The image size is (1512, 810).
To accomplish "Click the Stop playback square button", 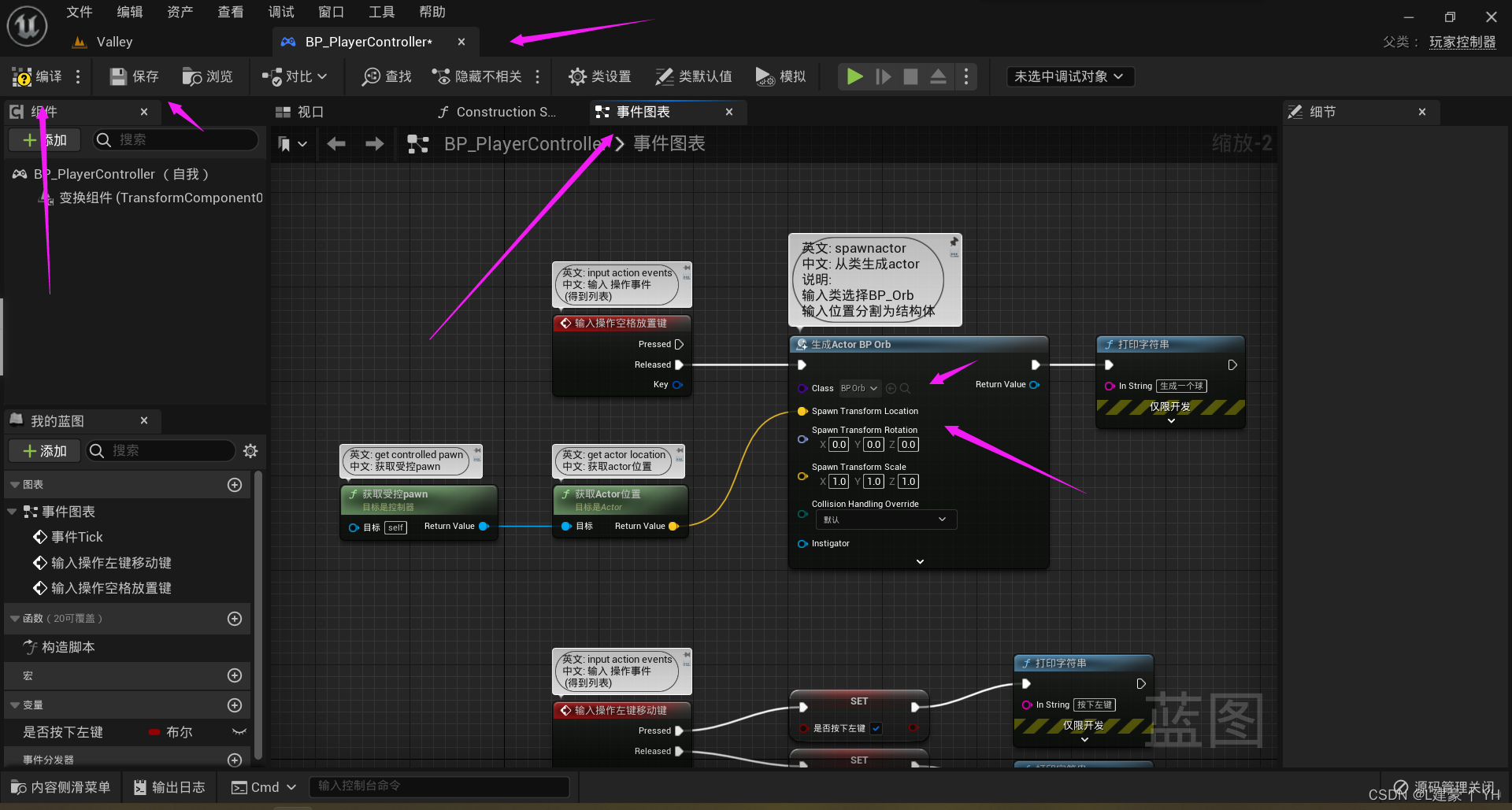I will [x=910, y=76].
